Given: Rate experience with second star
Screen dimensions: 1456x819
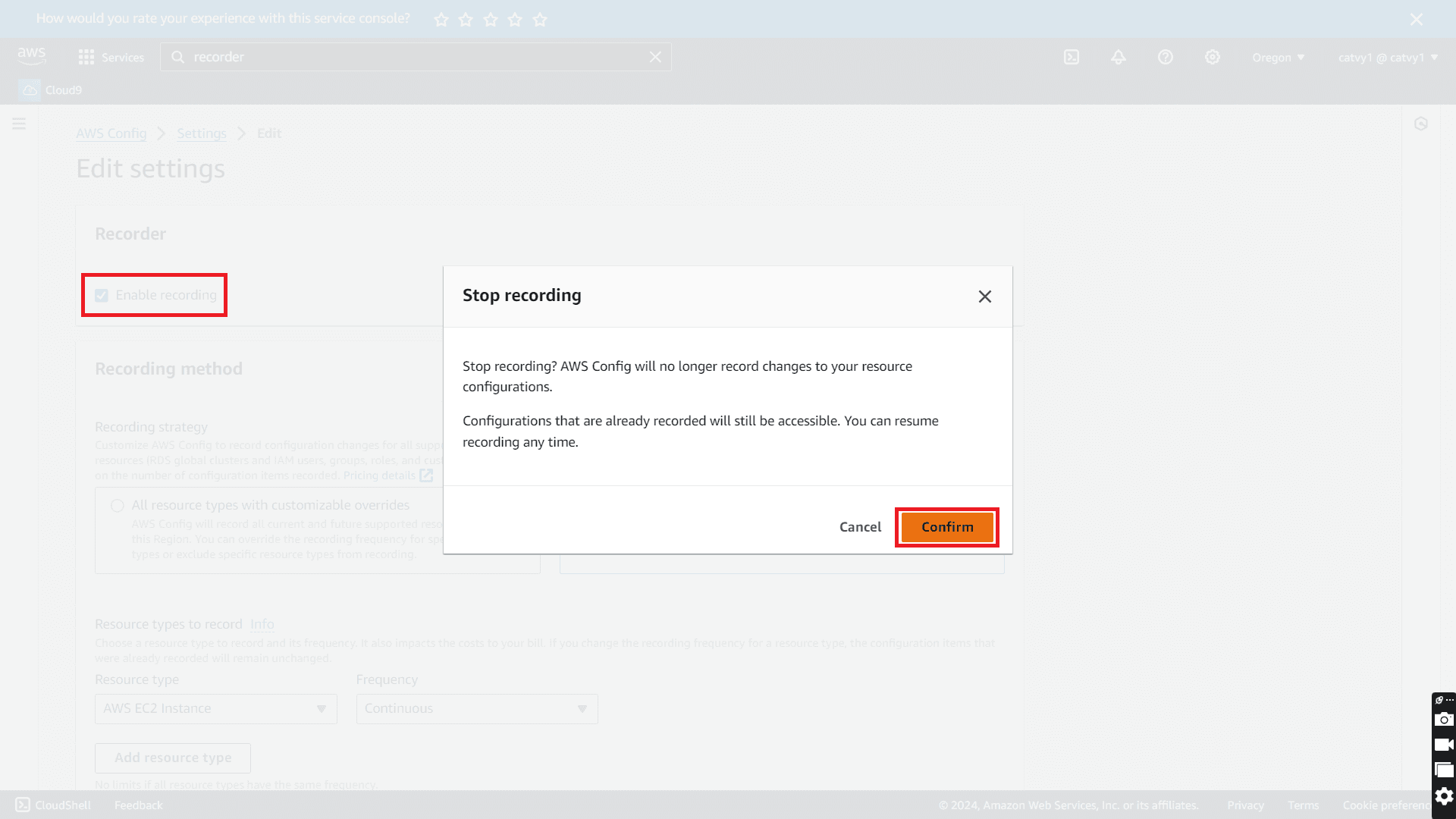Looking at the screenshot, I should [x=466, y=19].
